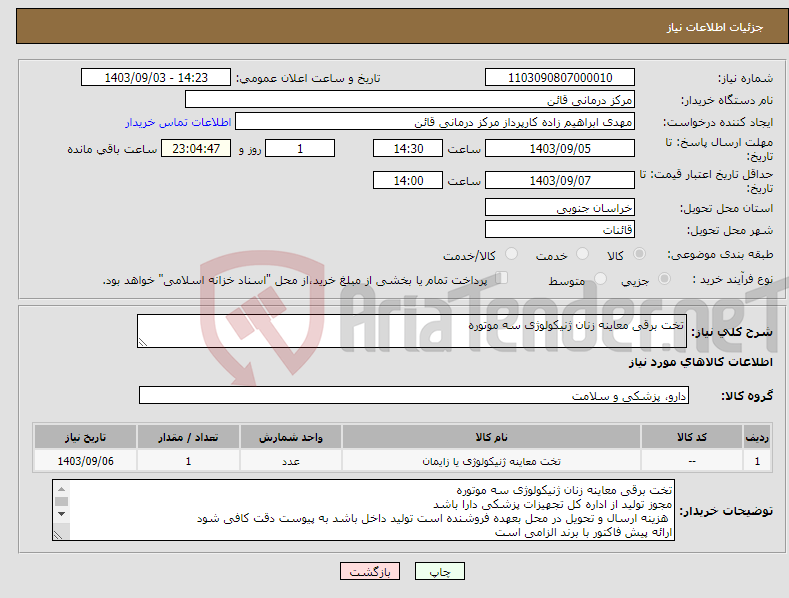
Task: Click the announcement date field 1403/09/03 - 14:23
Action: click(x=155, y=78)
